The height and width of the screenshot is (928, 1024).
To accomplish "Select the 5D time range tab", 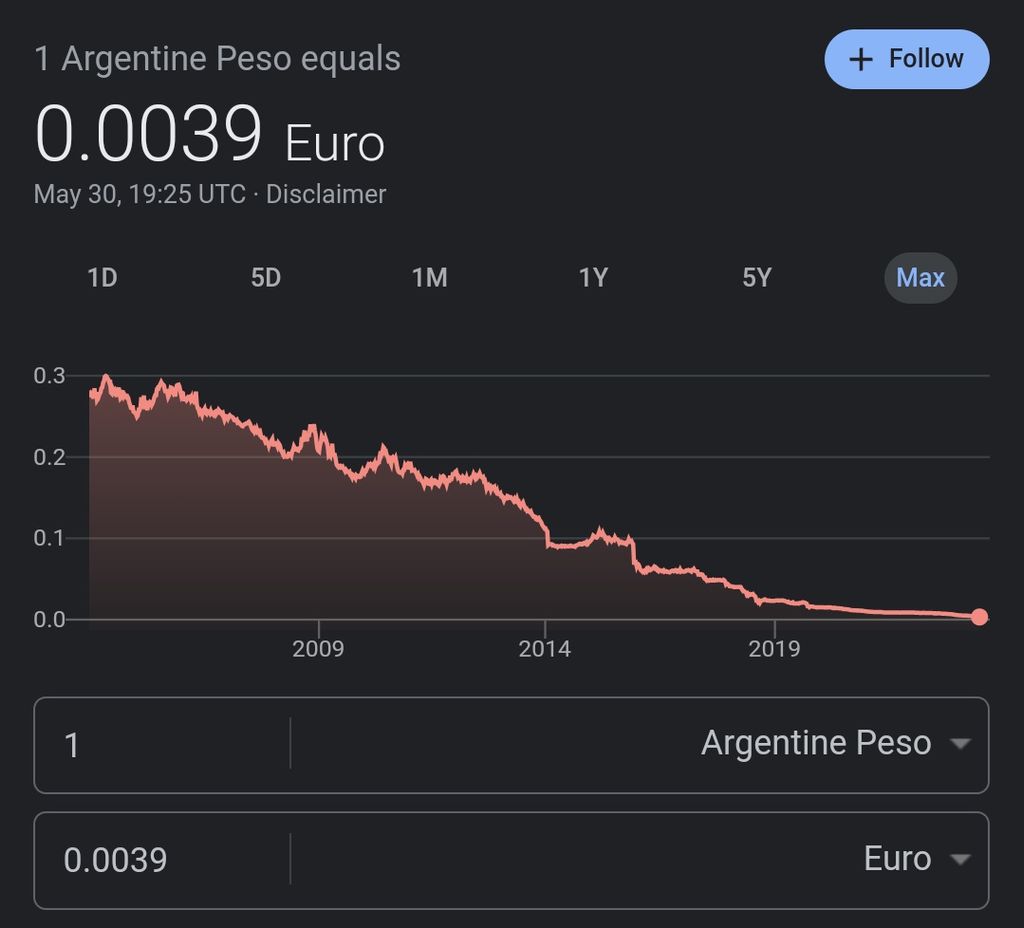I will click(x=266, y=277).
